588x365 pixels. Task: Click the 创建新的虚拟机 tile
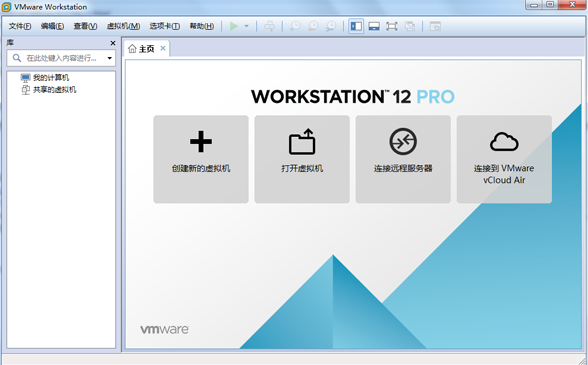click(201, 159)
